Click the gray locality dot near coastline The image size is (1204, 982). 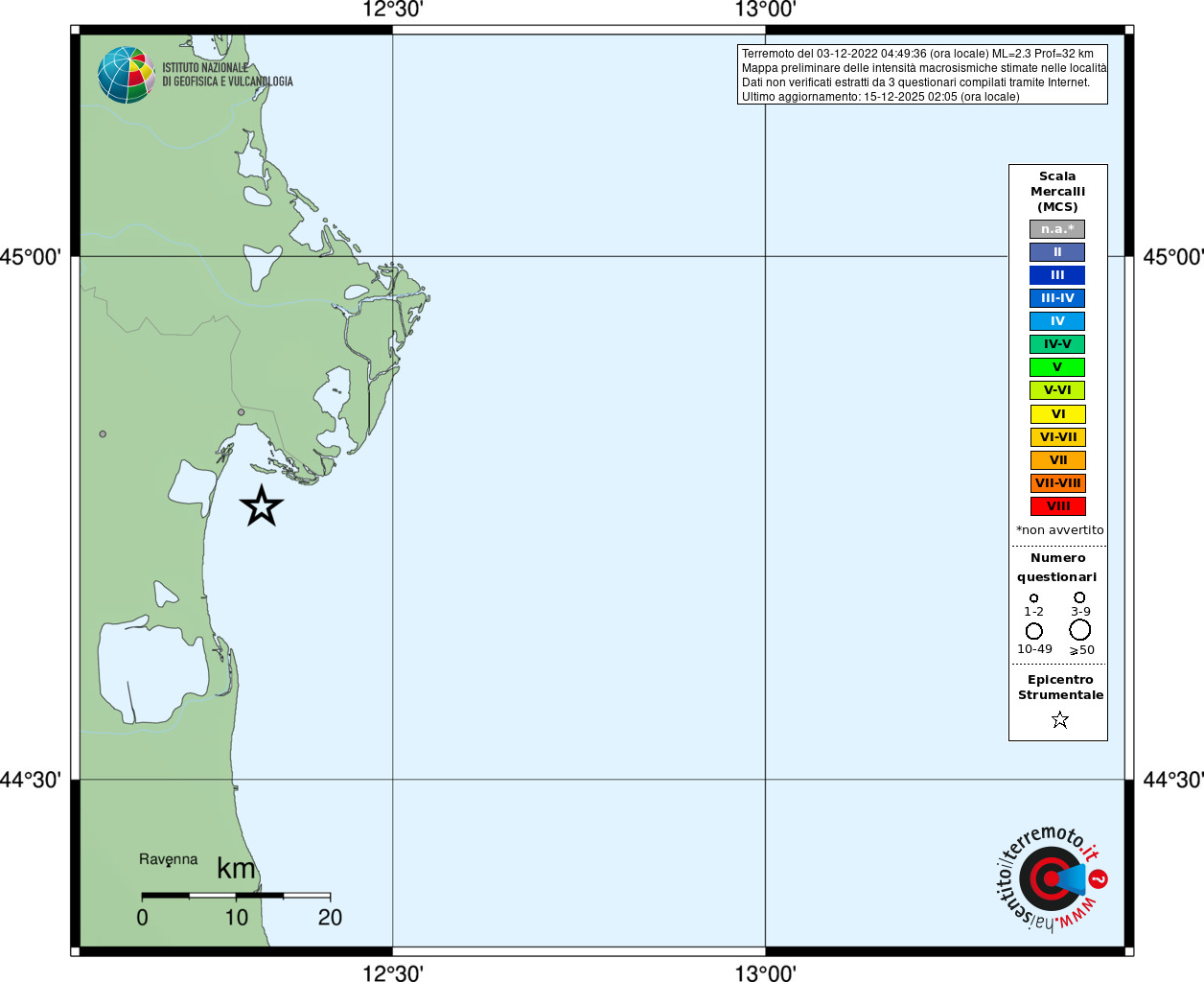coord(241,412)
